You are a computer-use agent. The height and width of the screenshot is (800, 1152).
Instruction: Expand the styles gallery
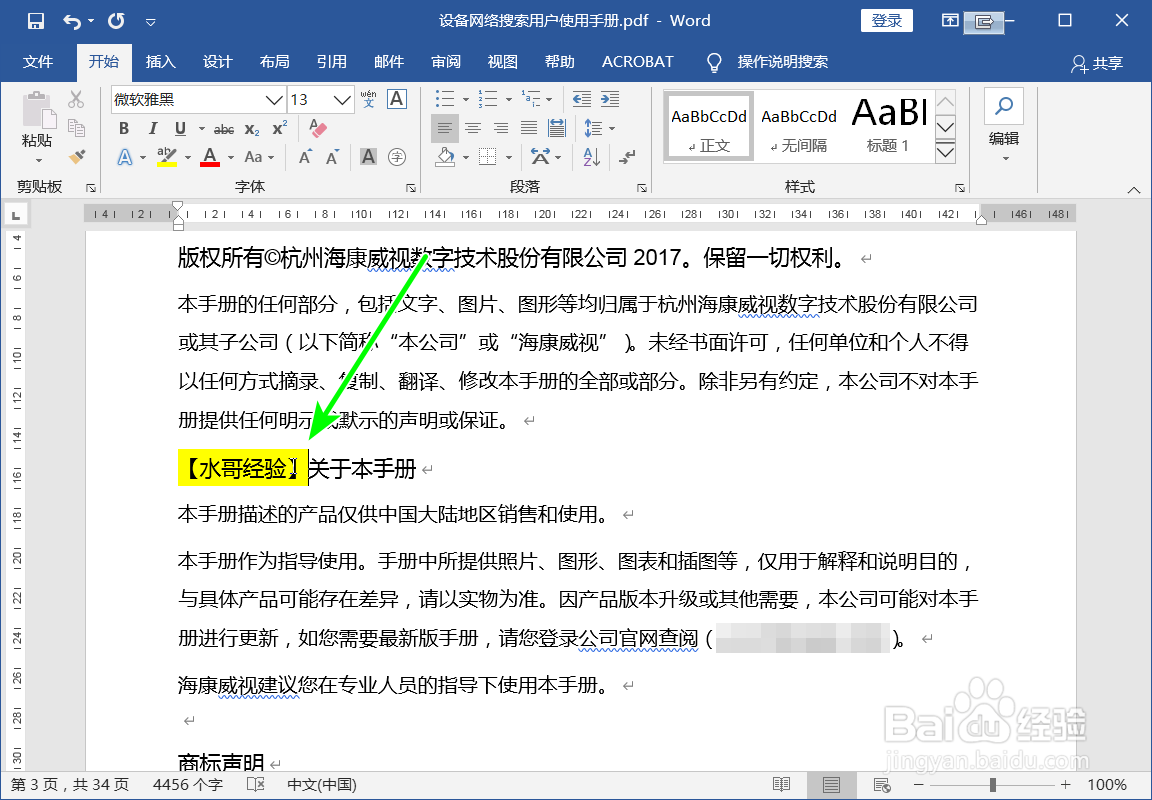tap(945, 153)
